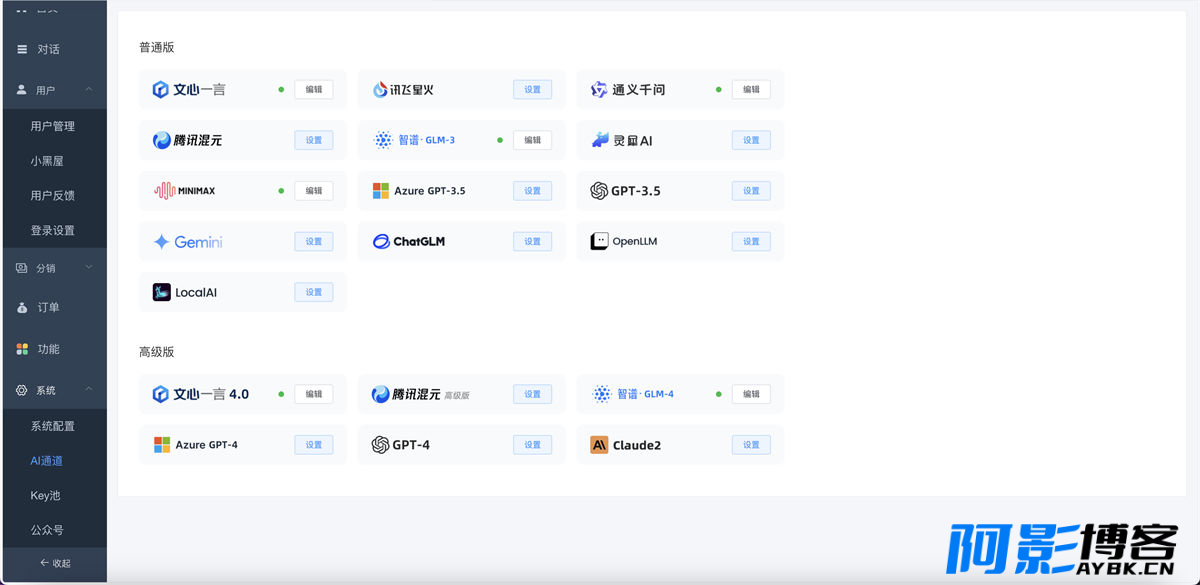Click the 智谱 GLM-4 logo icon
Viewport: 1200px width, 585px height.
602,395
